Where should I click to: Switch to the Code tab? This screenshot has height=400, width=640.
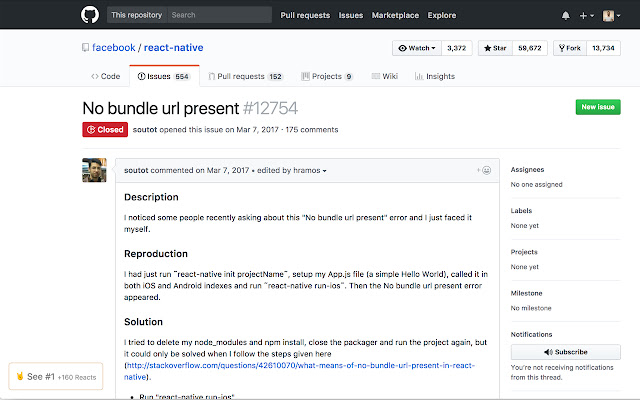(x=106, y=76)
